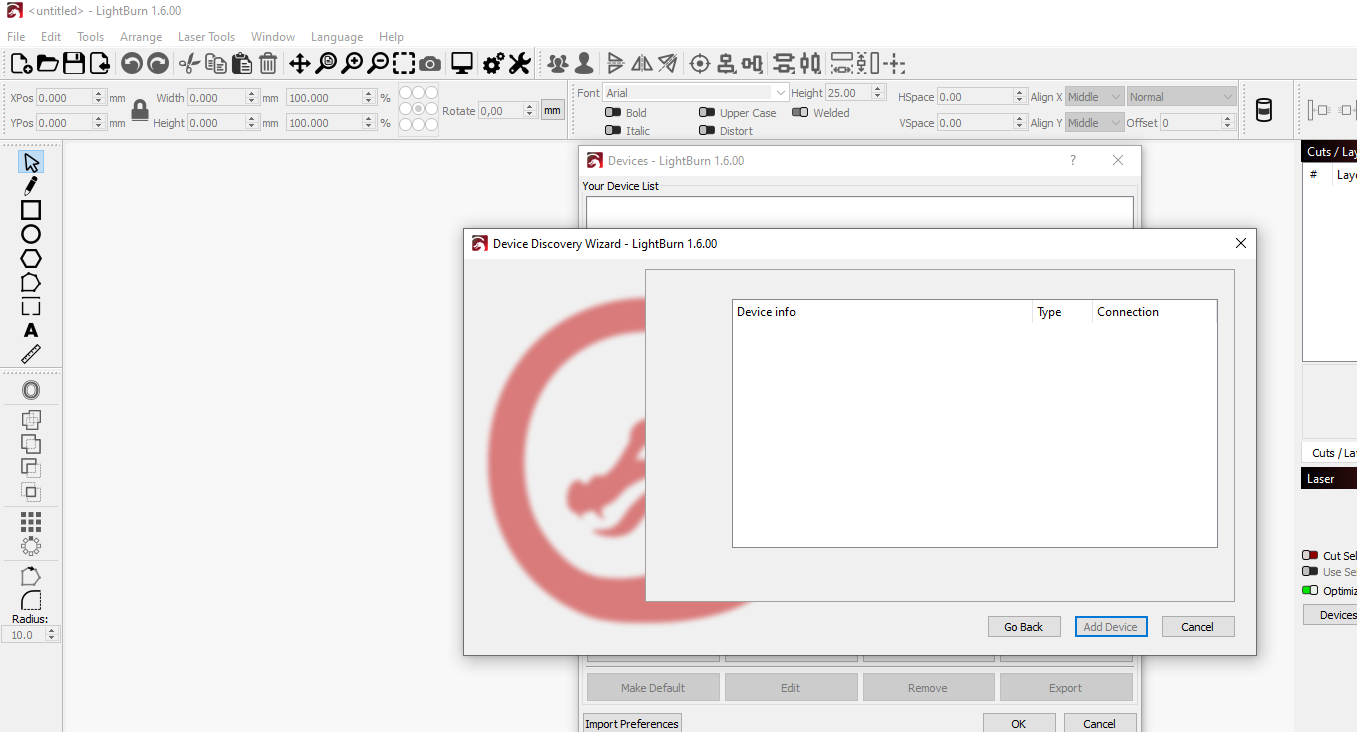
Task: Open the Edit menu
Action: [x=51, y=37]
